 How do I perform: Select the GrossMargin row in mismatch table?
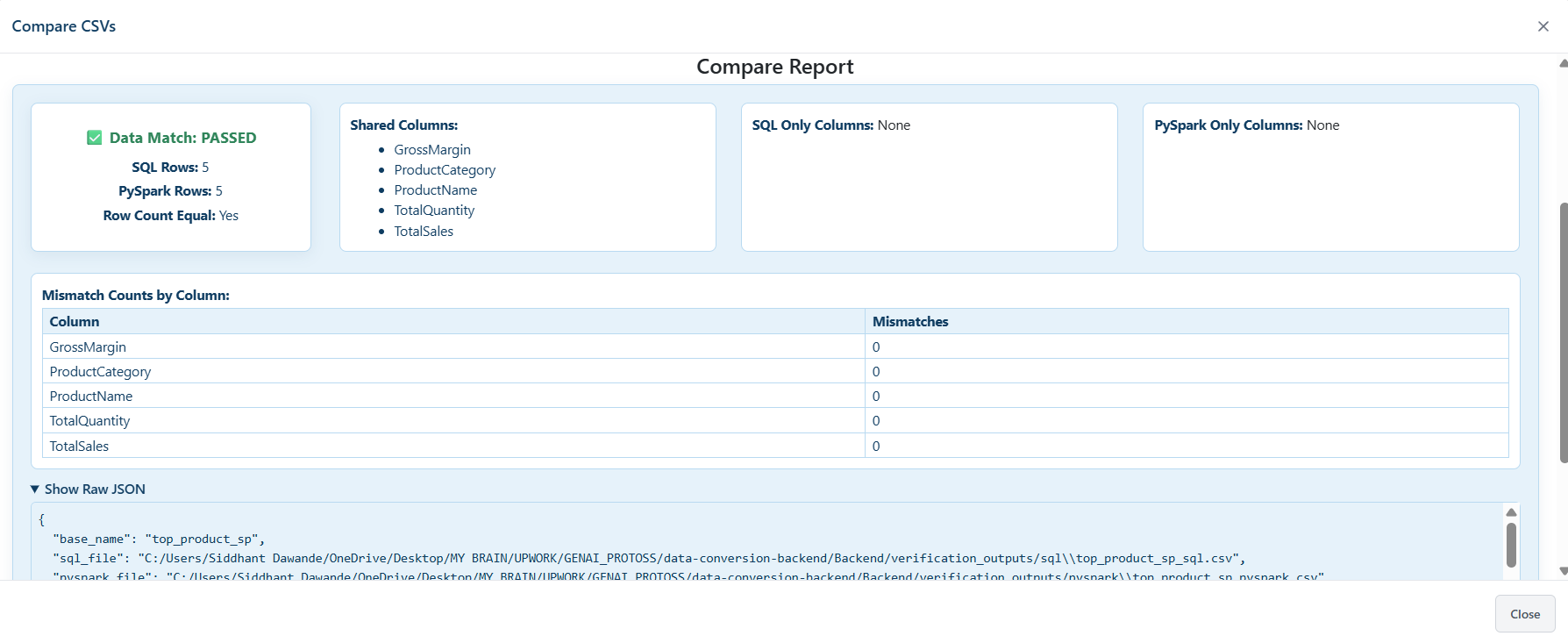[x=88, y=347]
